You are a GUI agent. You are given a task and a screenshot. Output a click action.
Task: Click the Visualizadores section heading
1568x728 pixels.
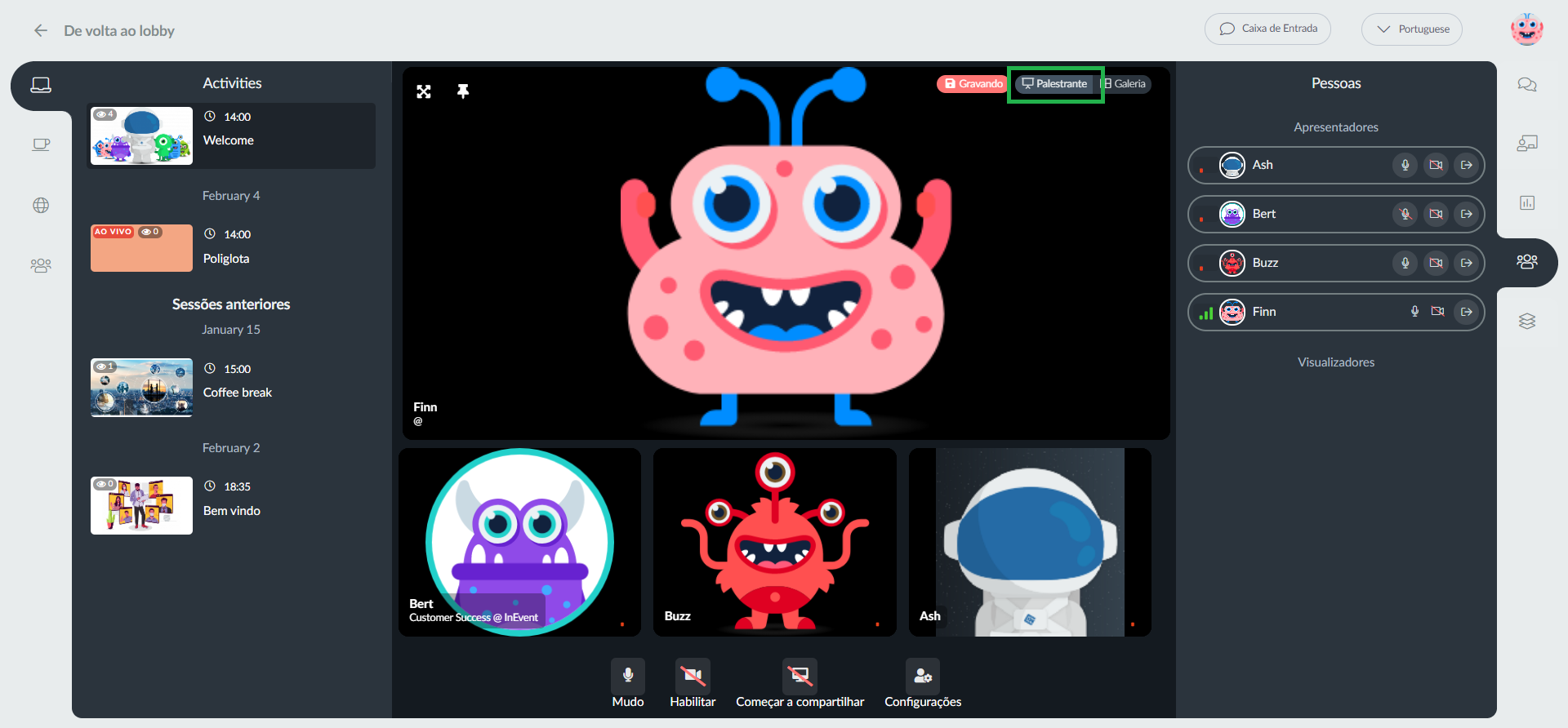[1336, 362]
